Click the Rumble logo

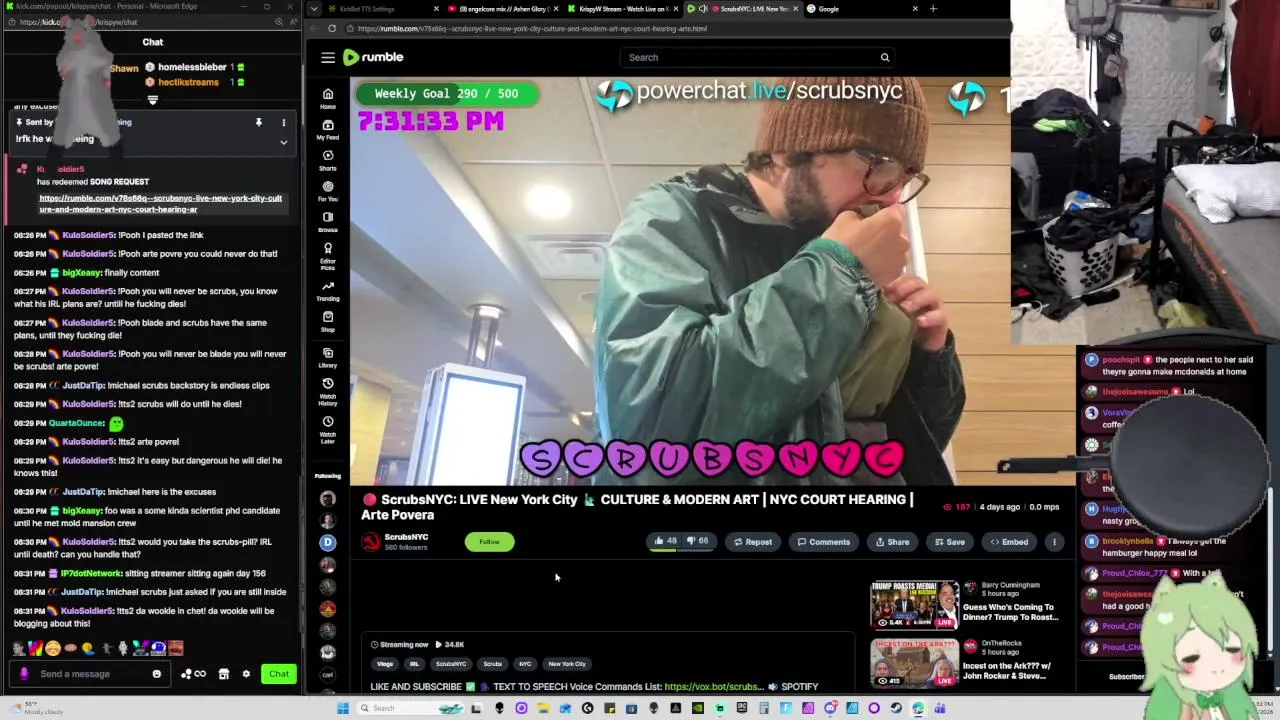click(x=373, y=57)
